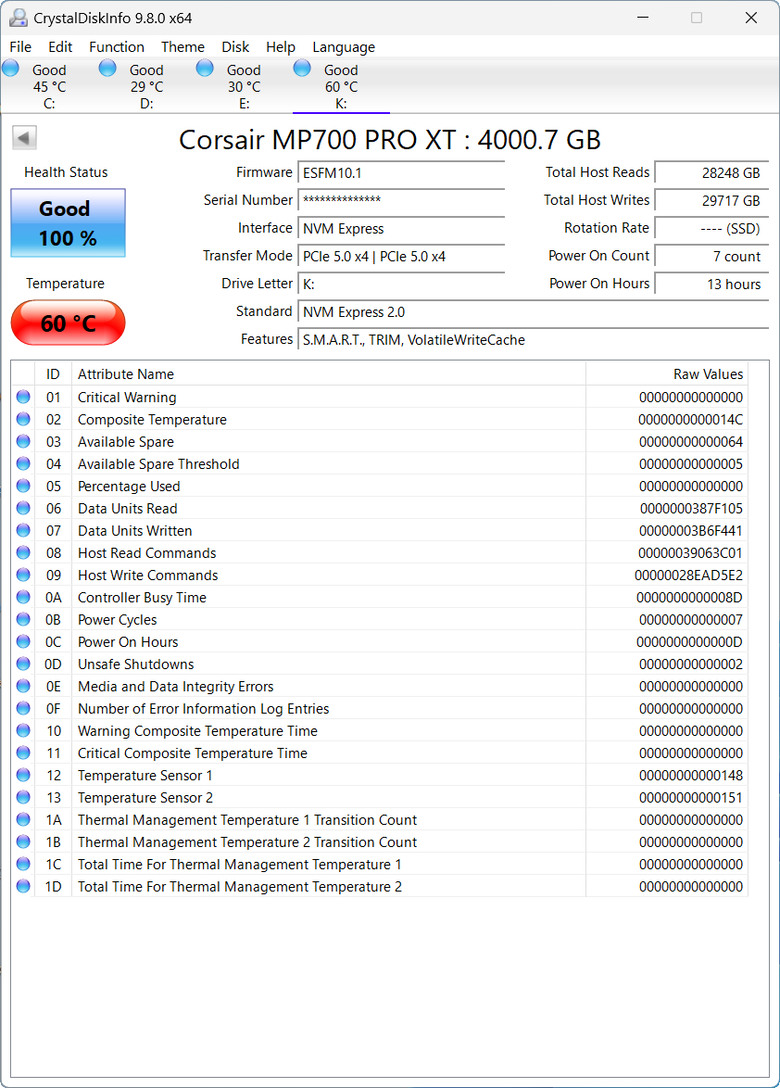Select raw value 0000000000014C
Viewport: 780px width, 1088px height.
point(690,419)
